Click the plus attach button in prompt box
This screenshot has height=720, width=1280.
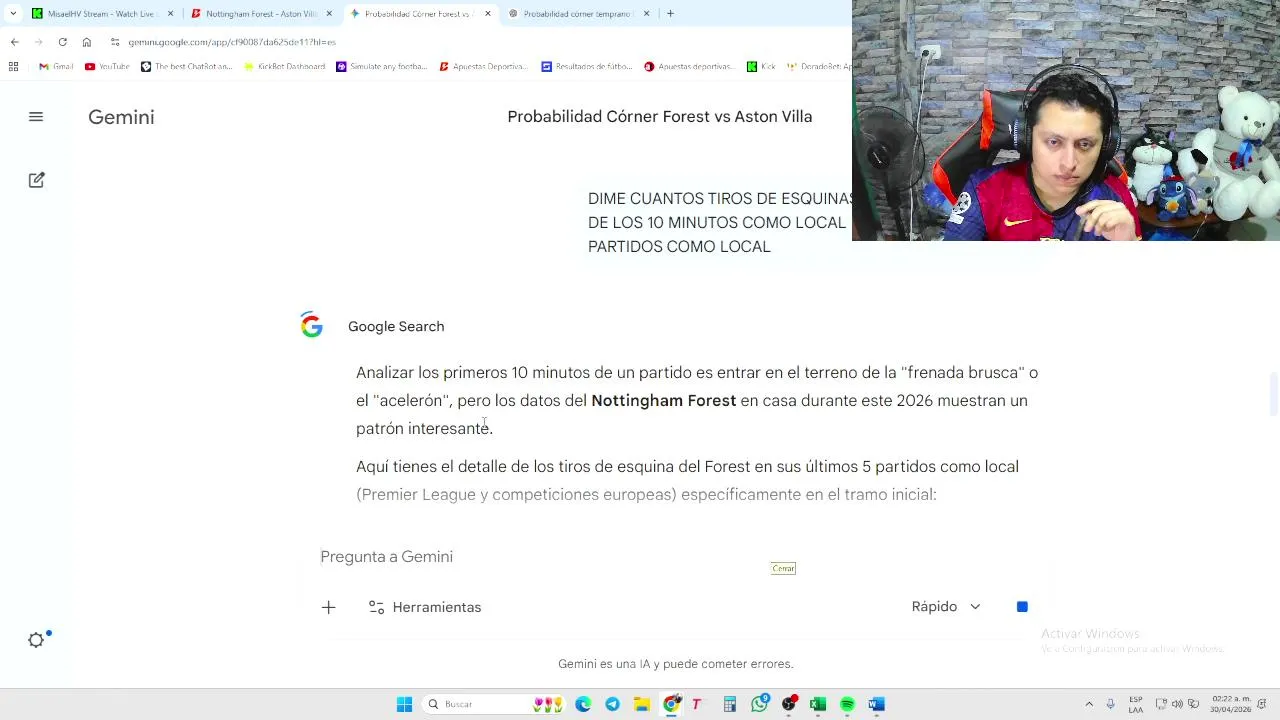click(328, 607)
